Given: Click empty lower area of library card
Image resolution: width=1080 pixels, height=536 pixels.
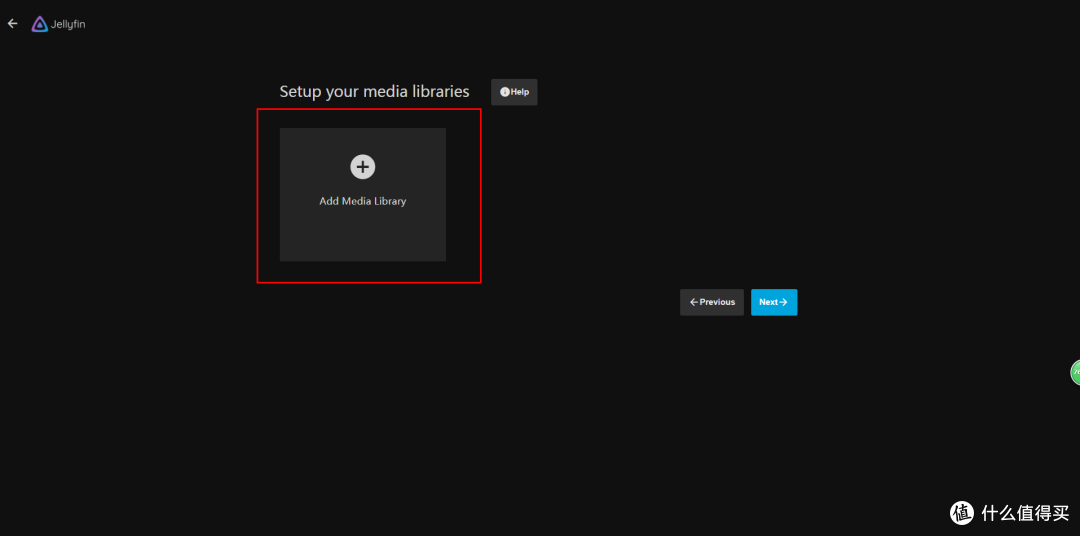Looking at the screenshot, I should [x=363, y=238].
